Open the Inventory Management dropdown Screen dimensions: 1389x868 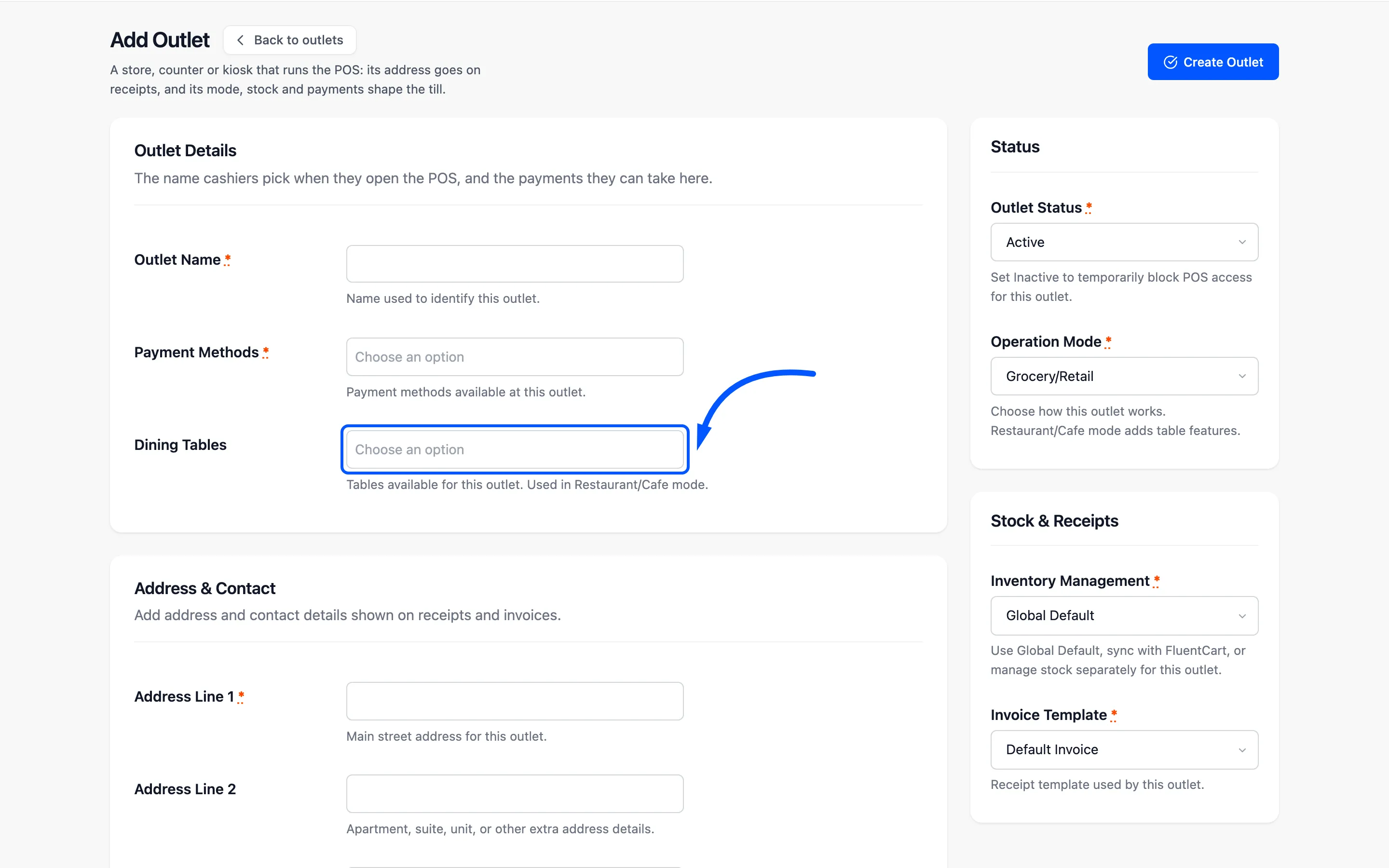tap(1124, 615)
